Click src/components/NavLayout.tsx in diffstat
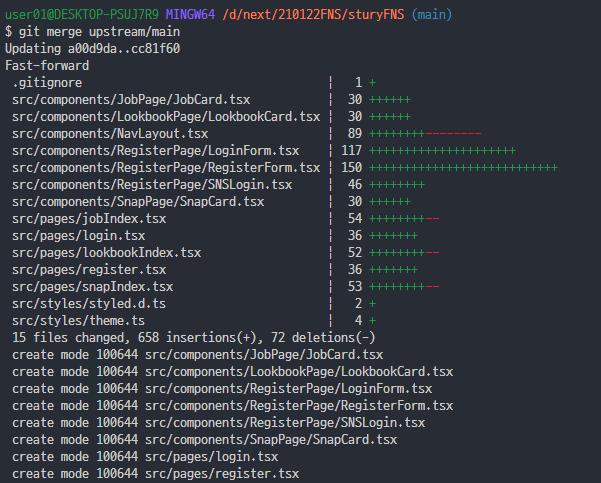The image size is (601, 483). (x=110, y=133)
